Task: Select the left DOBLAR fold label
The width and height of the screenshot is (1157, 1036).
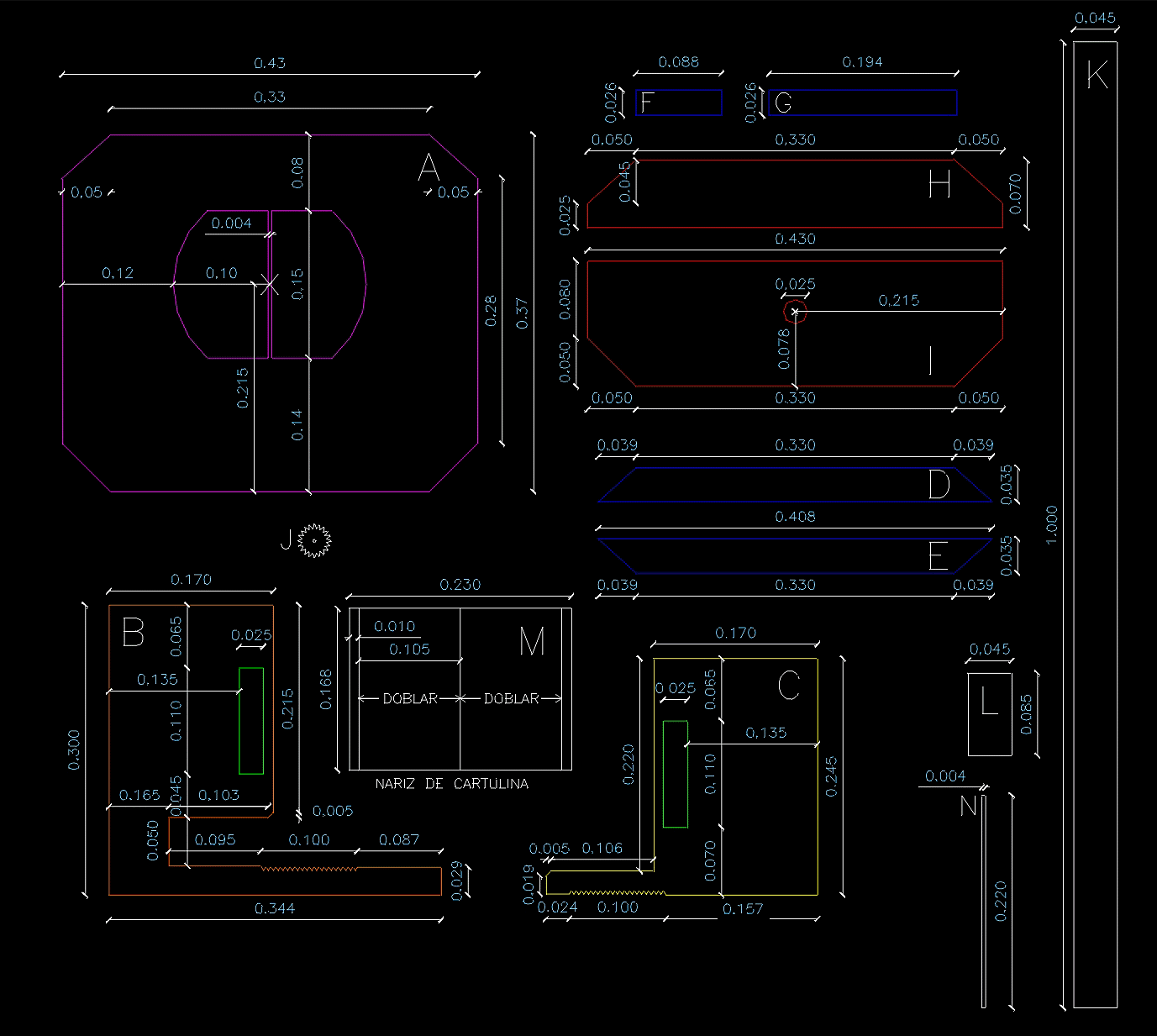Action: 410,698
